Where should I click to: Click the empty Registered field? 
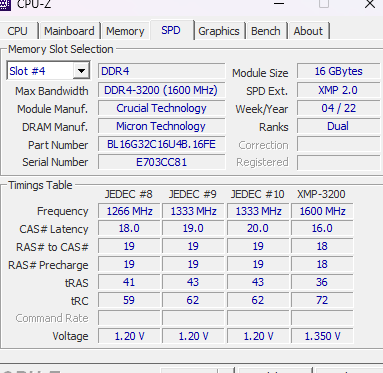338,162
